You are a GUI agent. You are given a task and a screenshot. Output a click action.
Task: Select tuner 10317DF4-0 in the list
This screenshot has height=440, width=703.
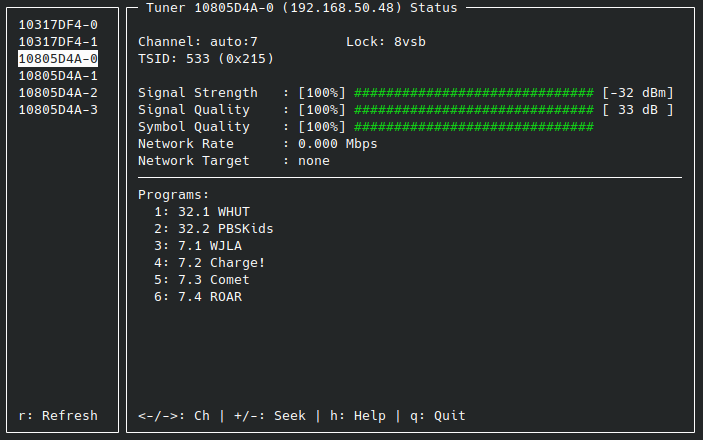(x=58, y=24)
